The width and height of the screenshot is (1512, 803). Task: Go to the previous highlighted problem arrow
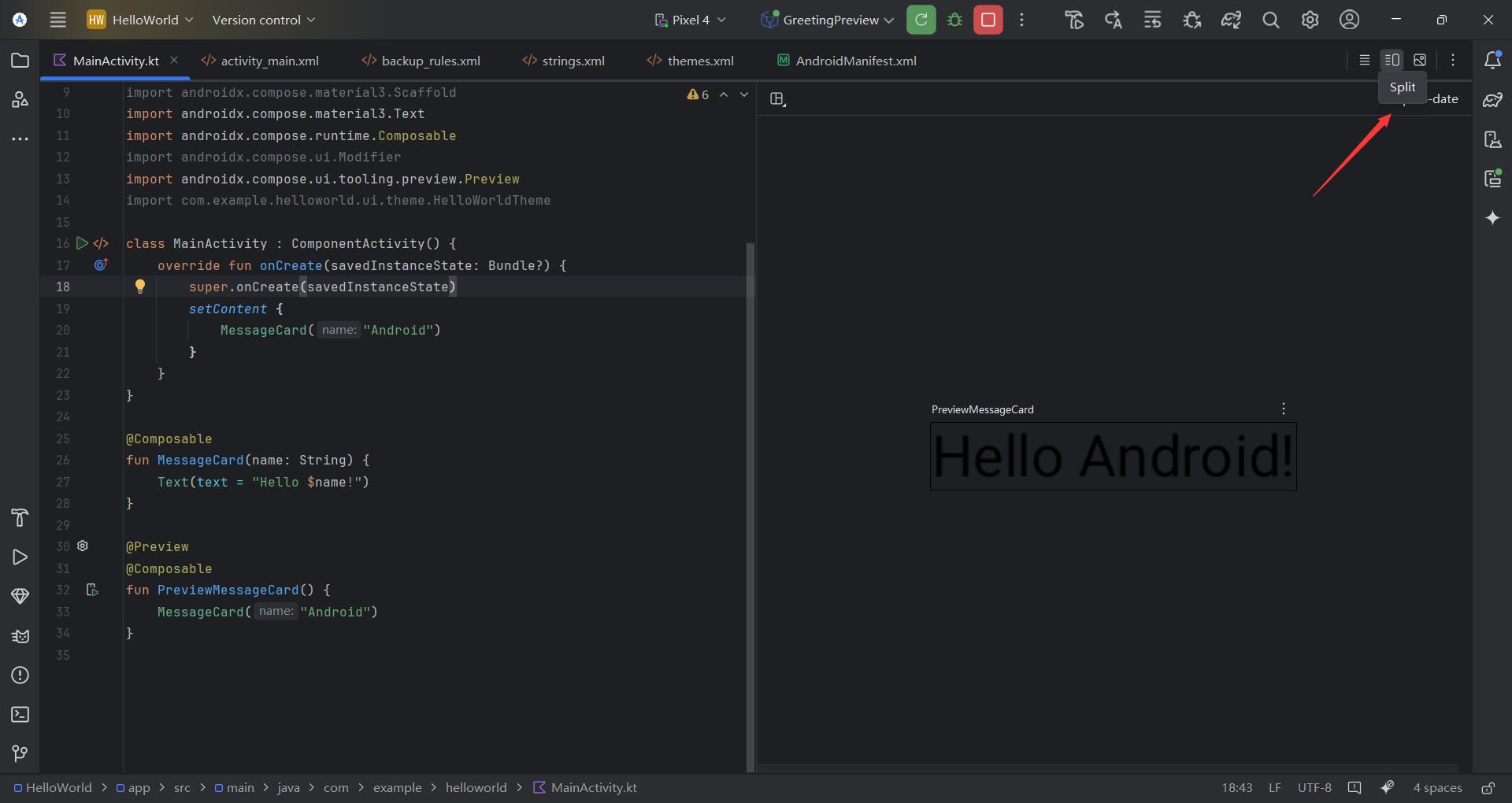pyautogui.click(x=724, y=94)
